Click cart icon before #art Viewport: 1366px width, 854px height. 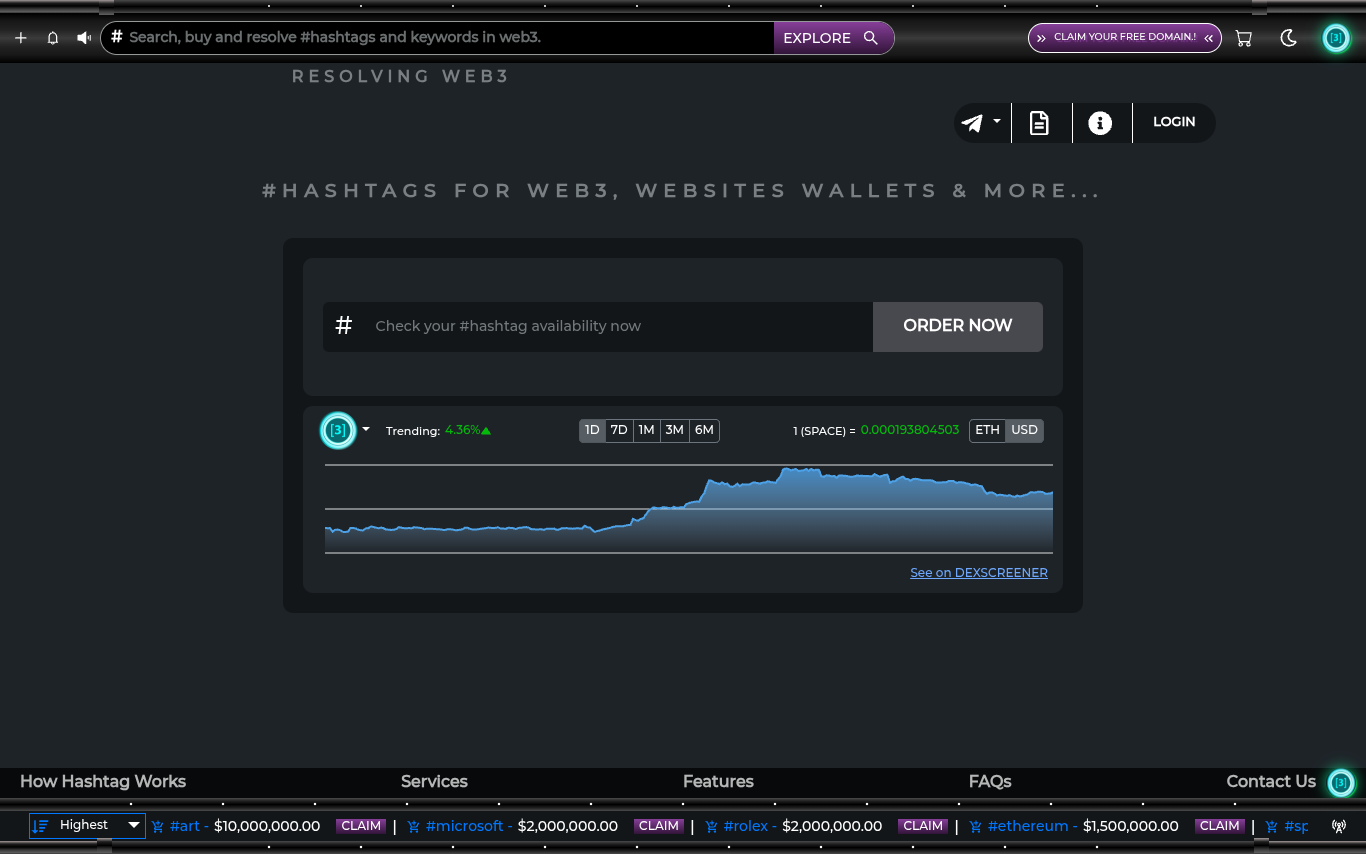pyautogui.click(x=158, y=827)
